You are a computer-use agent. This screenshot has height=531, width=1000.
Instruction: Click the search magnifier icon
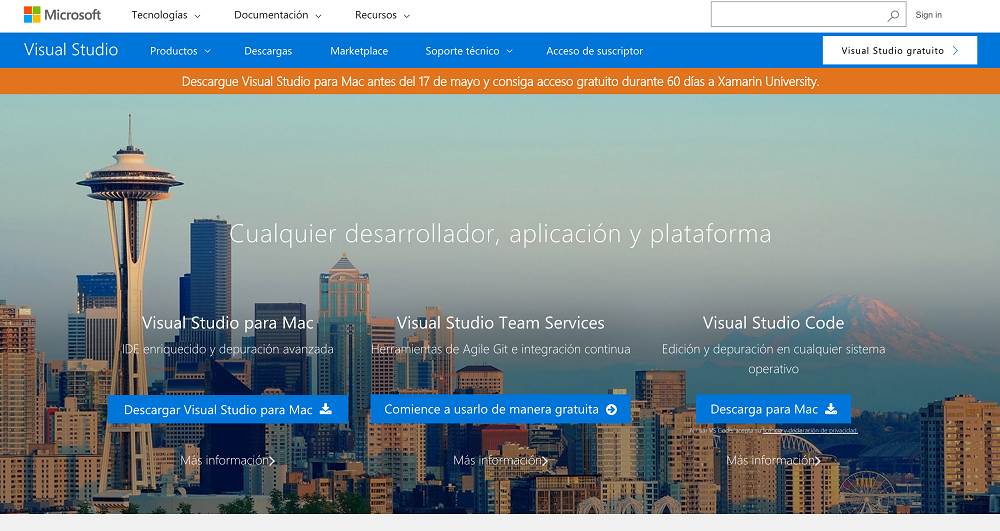(893, 15)
